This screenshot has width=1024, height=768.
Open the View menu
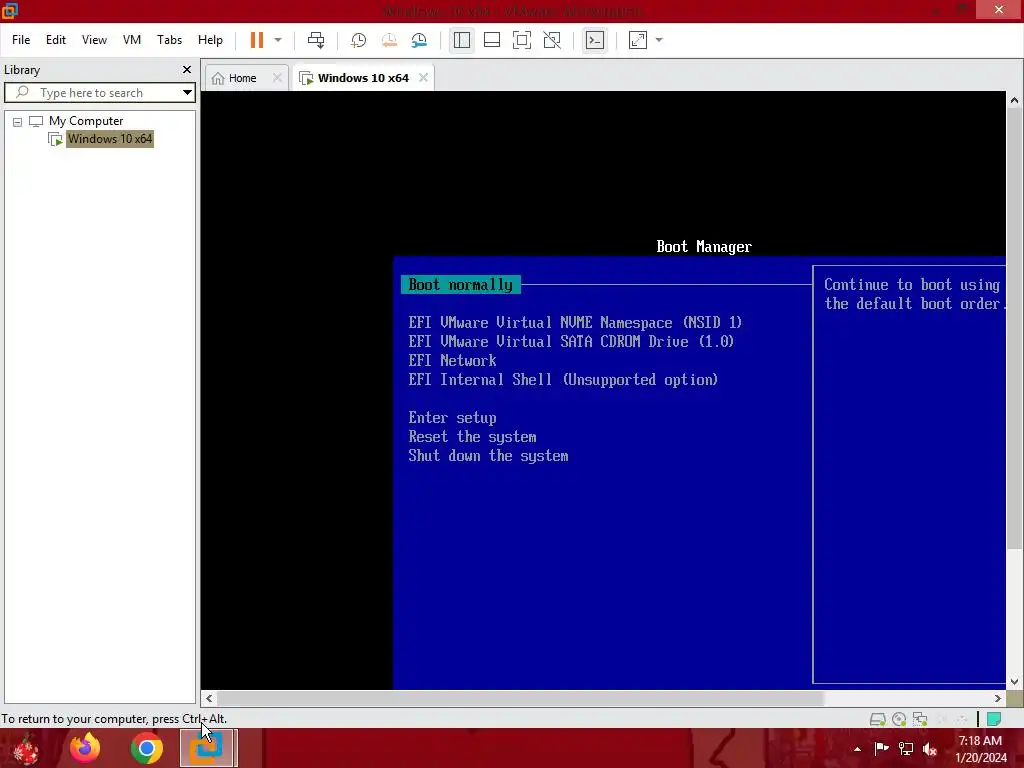94,40
